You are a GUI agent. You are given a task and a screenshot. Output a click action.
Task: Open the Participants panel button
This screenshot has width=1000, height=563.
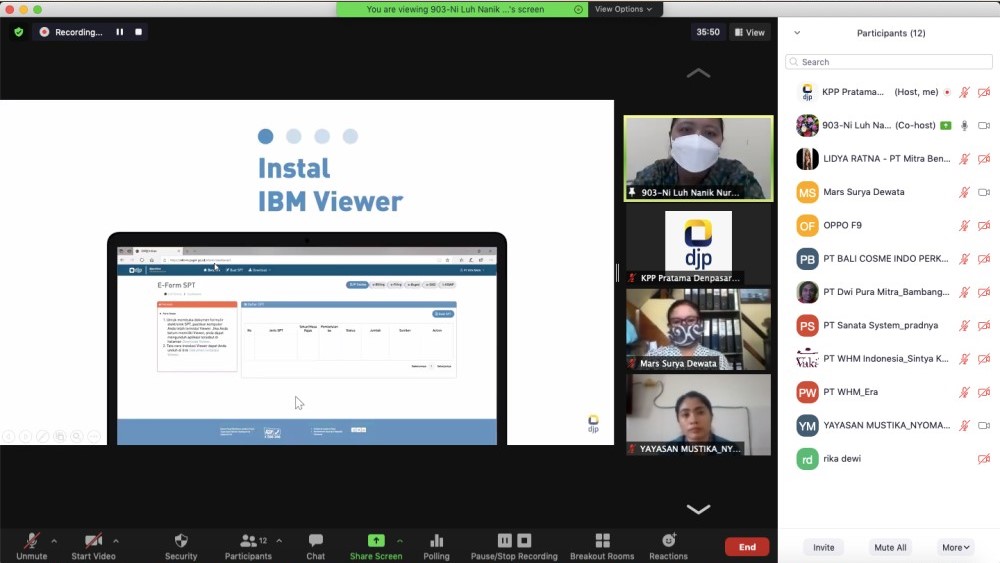[x=248, y=541]
